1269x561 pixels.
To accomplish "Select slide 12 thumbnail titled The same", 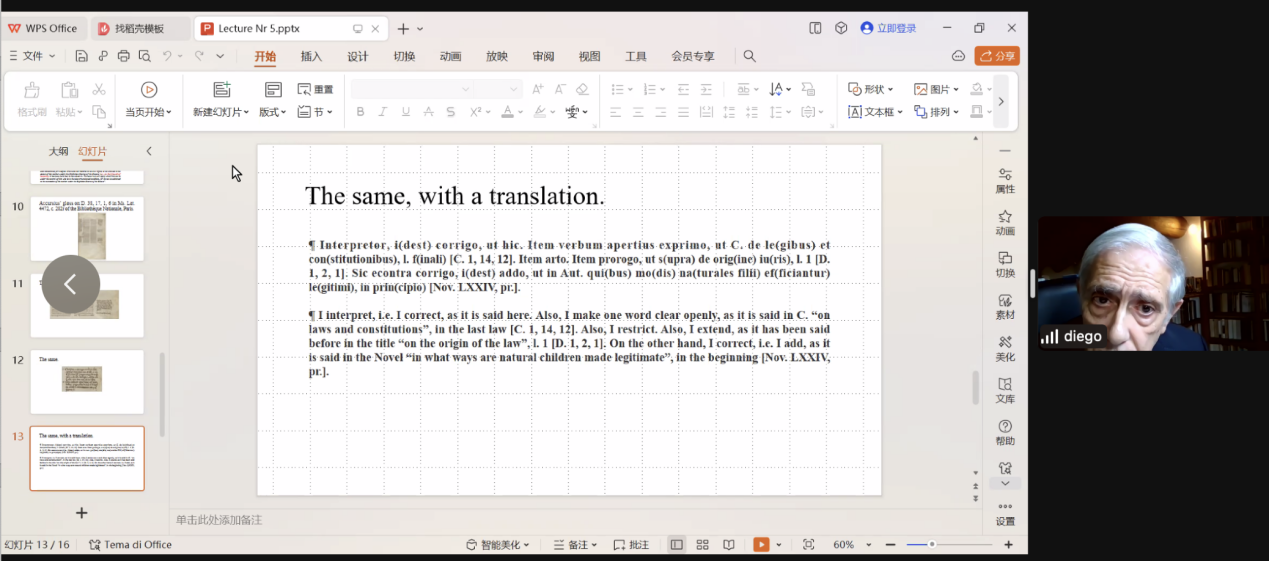I will (x=87, y=381).
